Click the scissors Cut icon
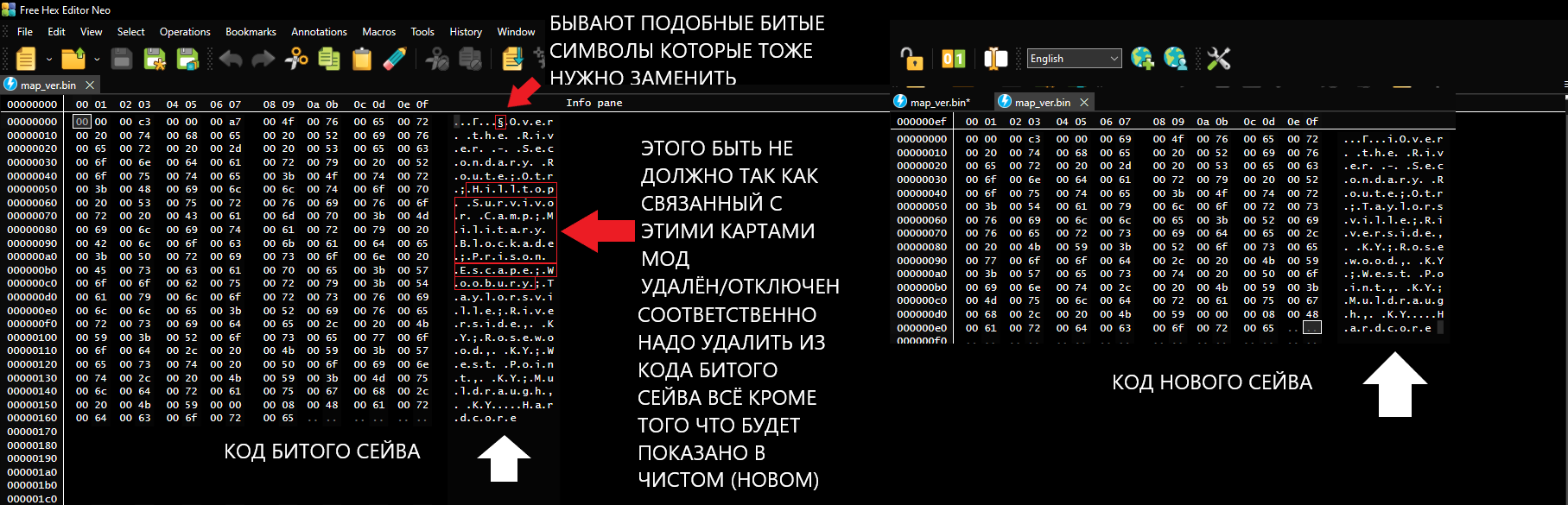 [x=296, y=59]
